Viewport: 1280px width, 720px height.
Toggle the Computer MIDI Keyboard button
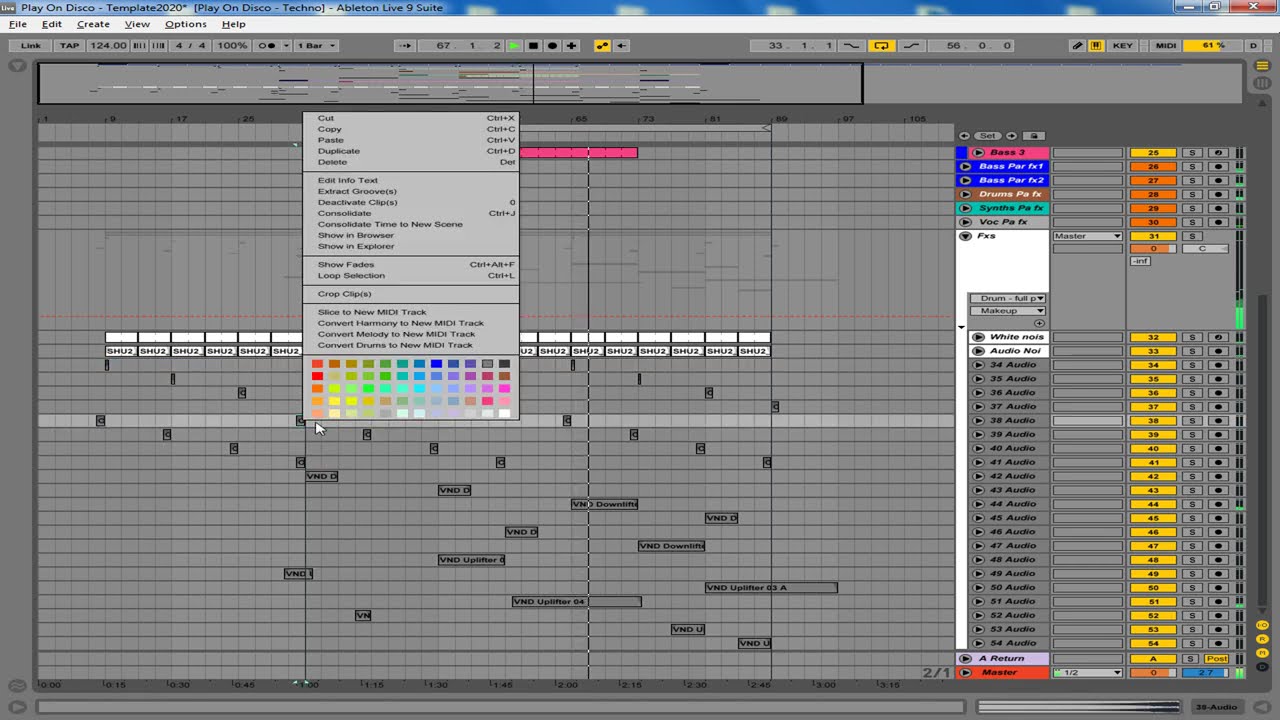coord(1096,46)
